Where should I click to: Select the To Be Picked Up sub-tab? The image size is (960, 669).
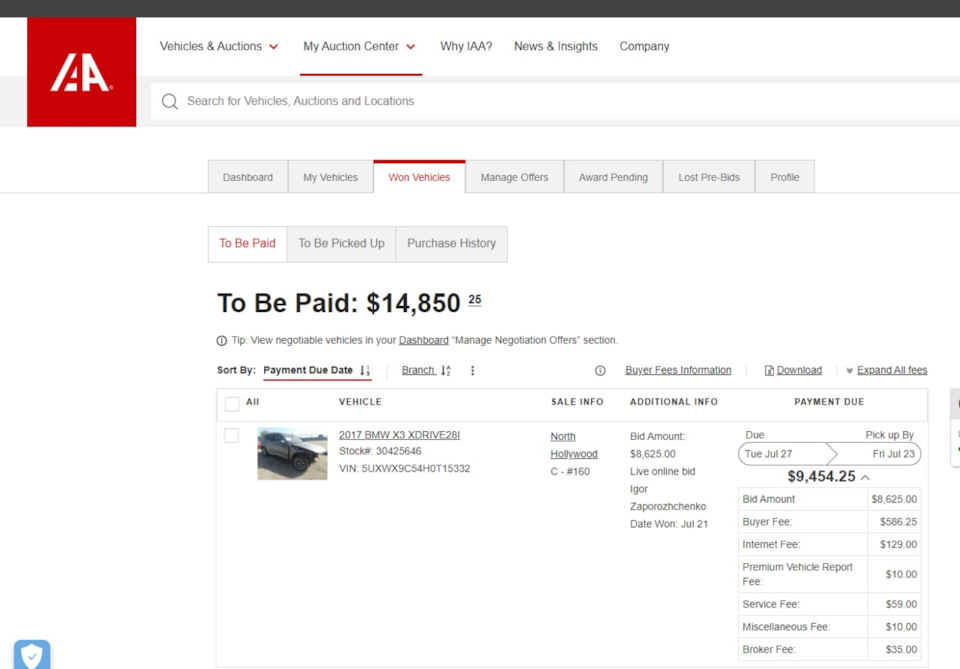tap(341, 244)
